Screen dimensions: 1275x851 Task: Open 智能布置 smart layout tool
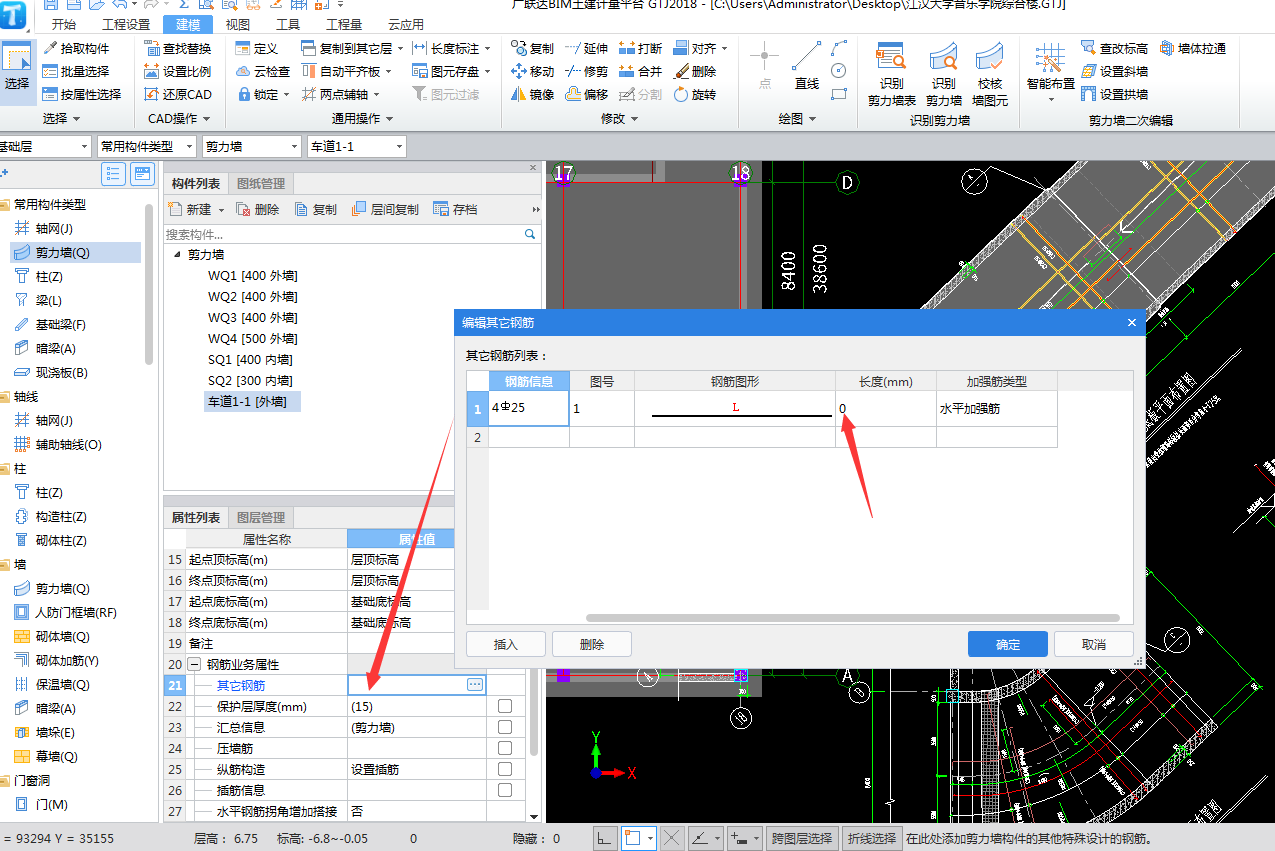(1051, 73)
